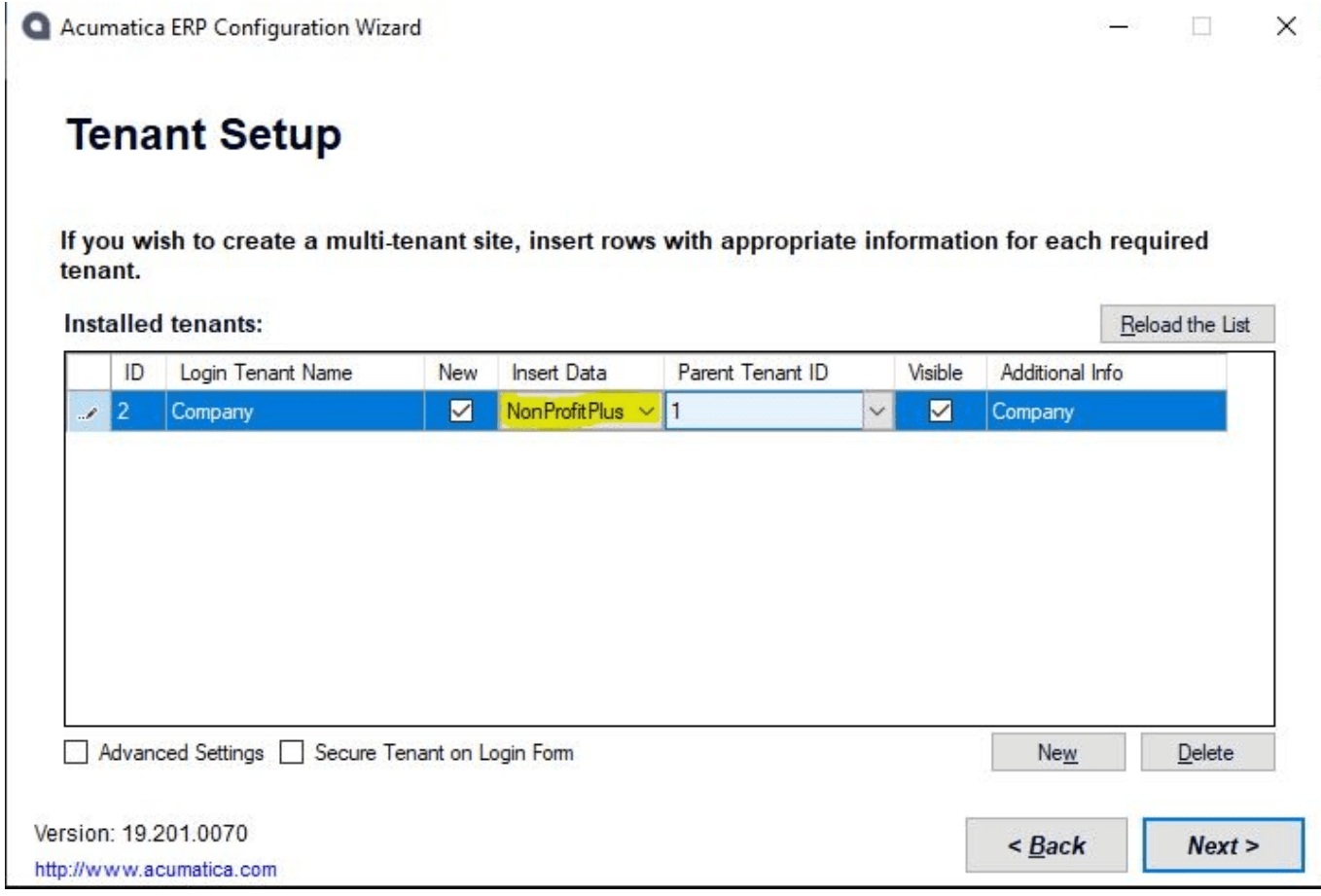
Task: Click Reload the List button
Action: [x=1187, y=324]
